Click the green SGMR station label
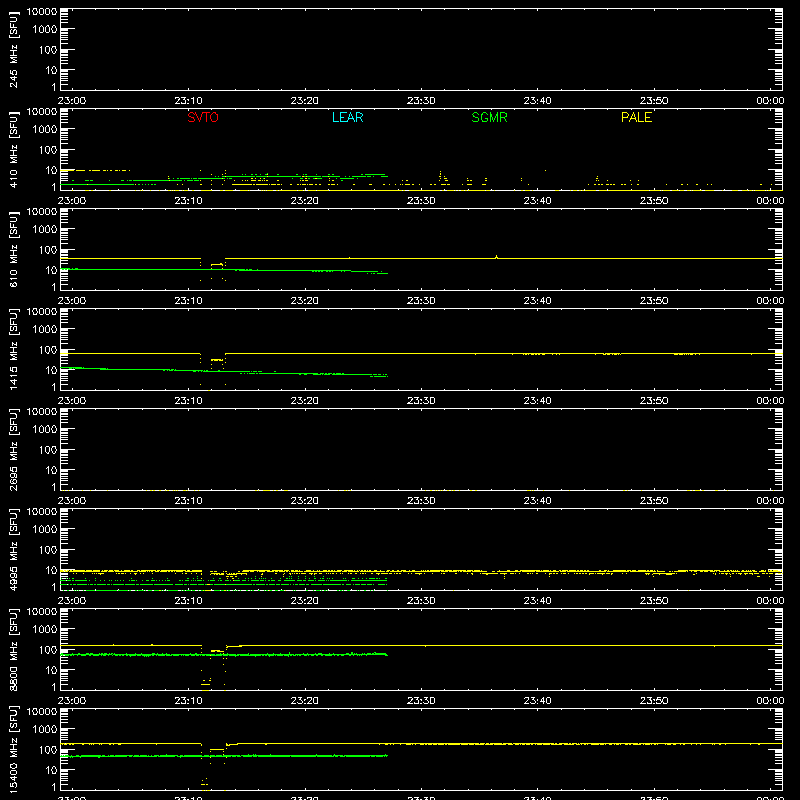This screenshot has width=800, height=800. pos(489,117)
